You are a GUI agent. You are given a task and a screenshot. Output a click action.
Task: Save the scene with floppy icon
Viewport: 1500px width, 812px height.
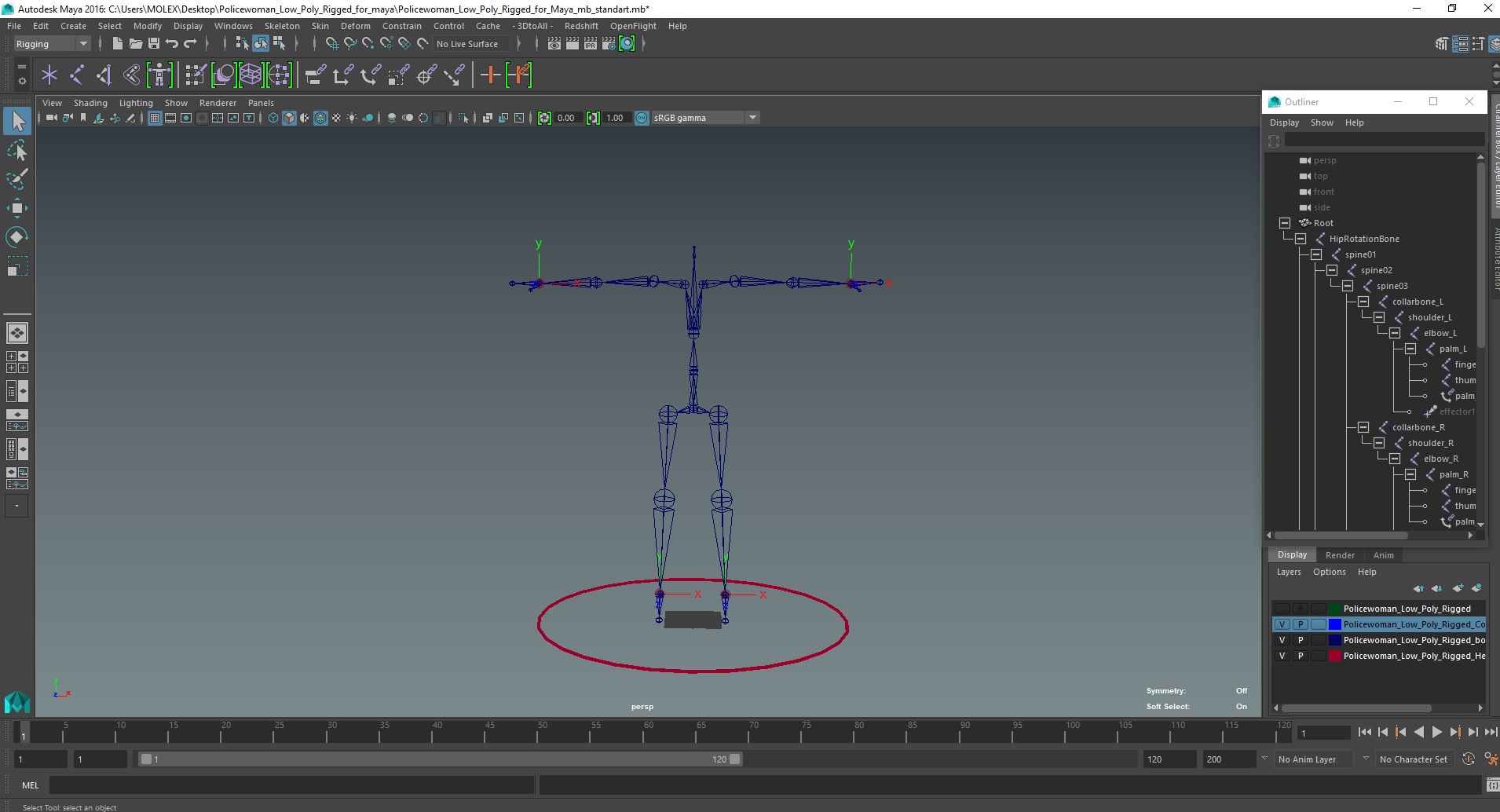[153, 44]
